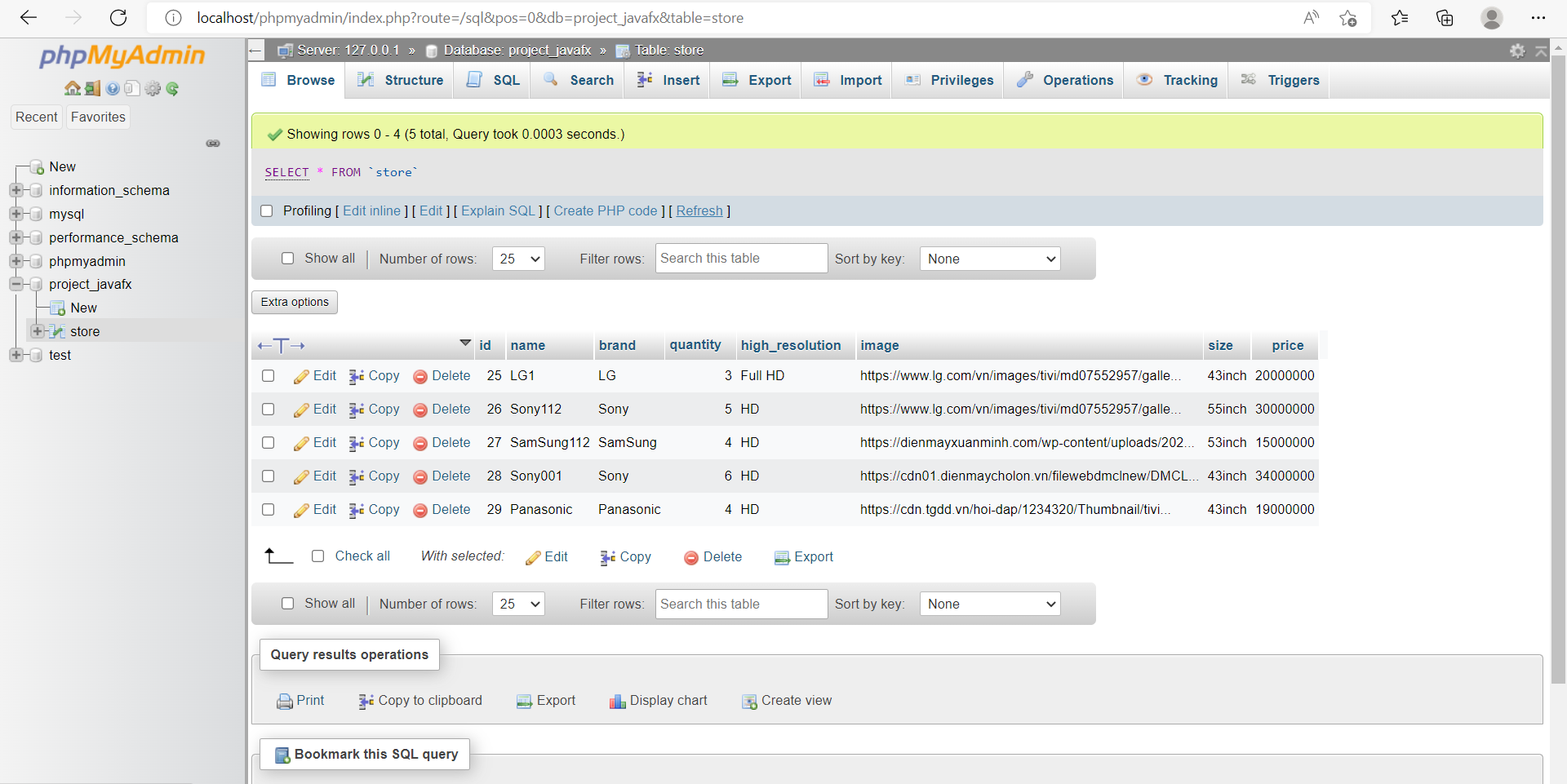Tick the Check all checkbox
1567x784 pixels.
[317, 556]
